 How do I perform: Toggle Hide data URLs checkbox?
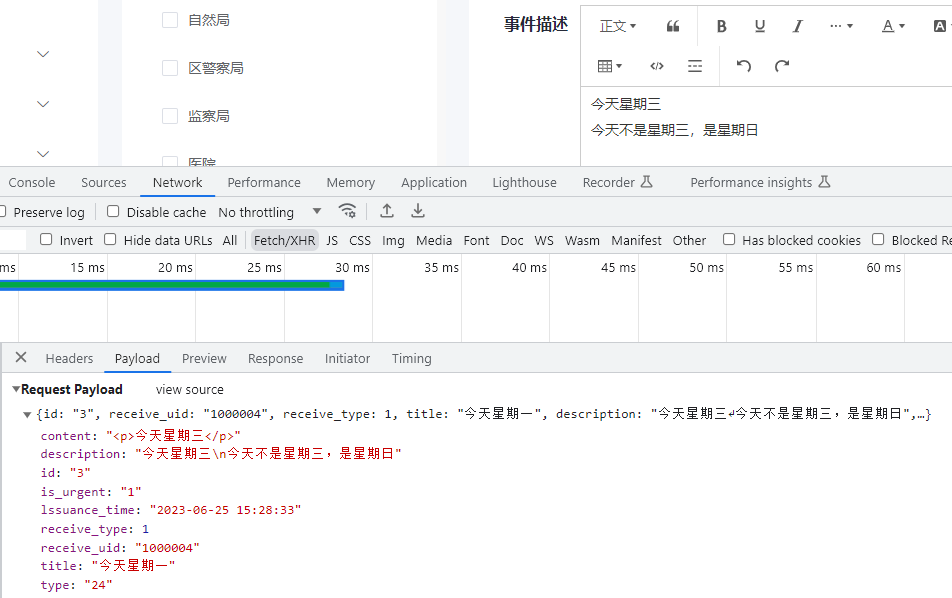click(110, 239)
